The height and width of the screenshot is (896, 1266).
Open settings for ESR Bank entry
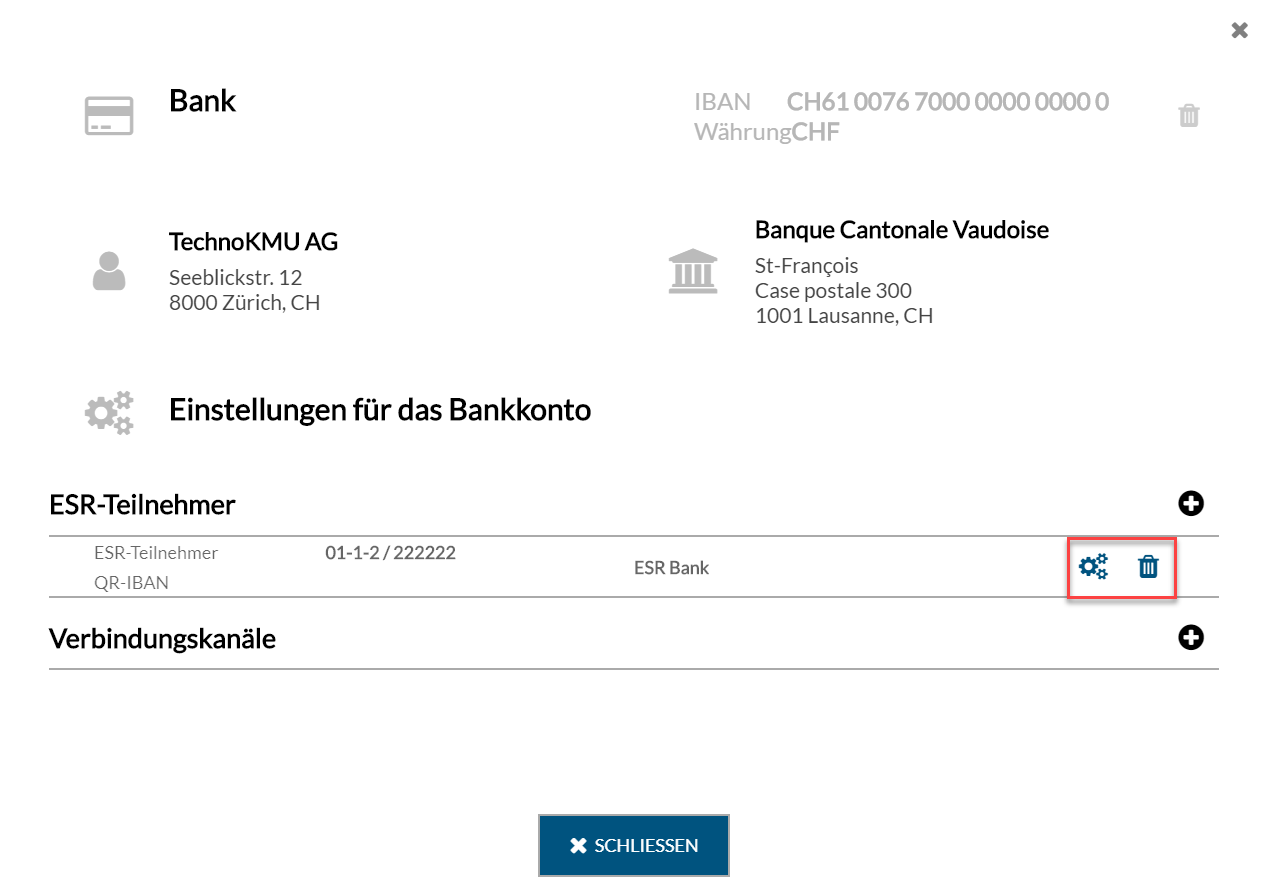click(x=1094, y=567)
